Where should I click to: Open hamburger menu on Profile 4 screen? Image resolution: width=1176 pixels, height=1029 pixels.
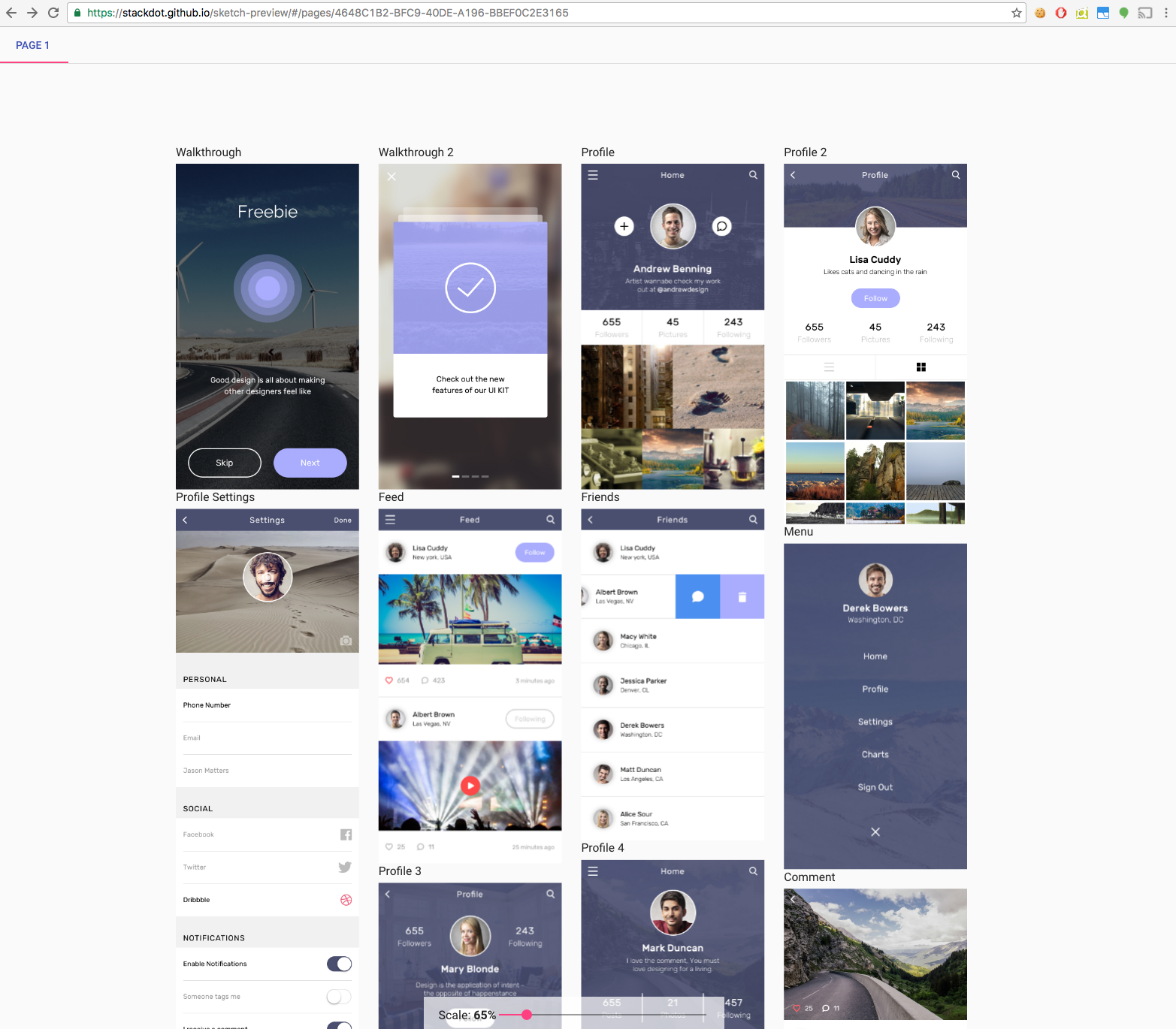(x=593, y=871)
